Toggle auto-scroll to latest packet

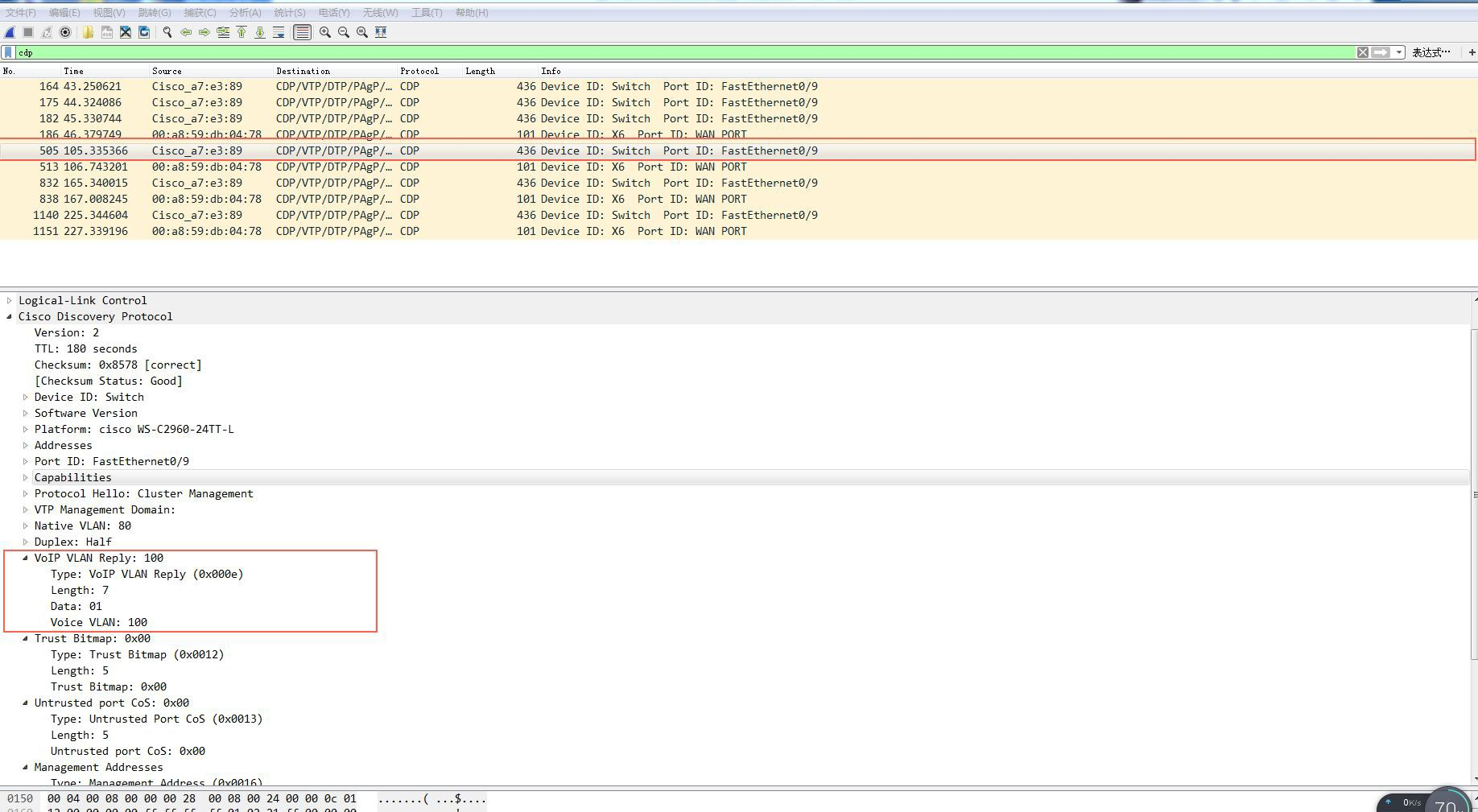279,32
